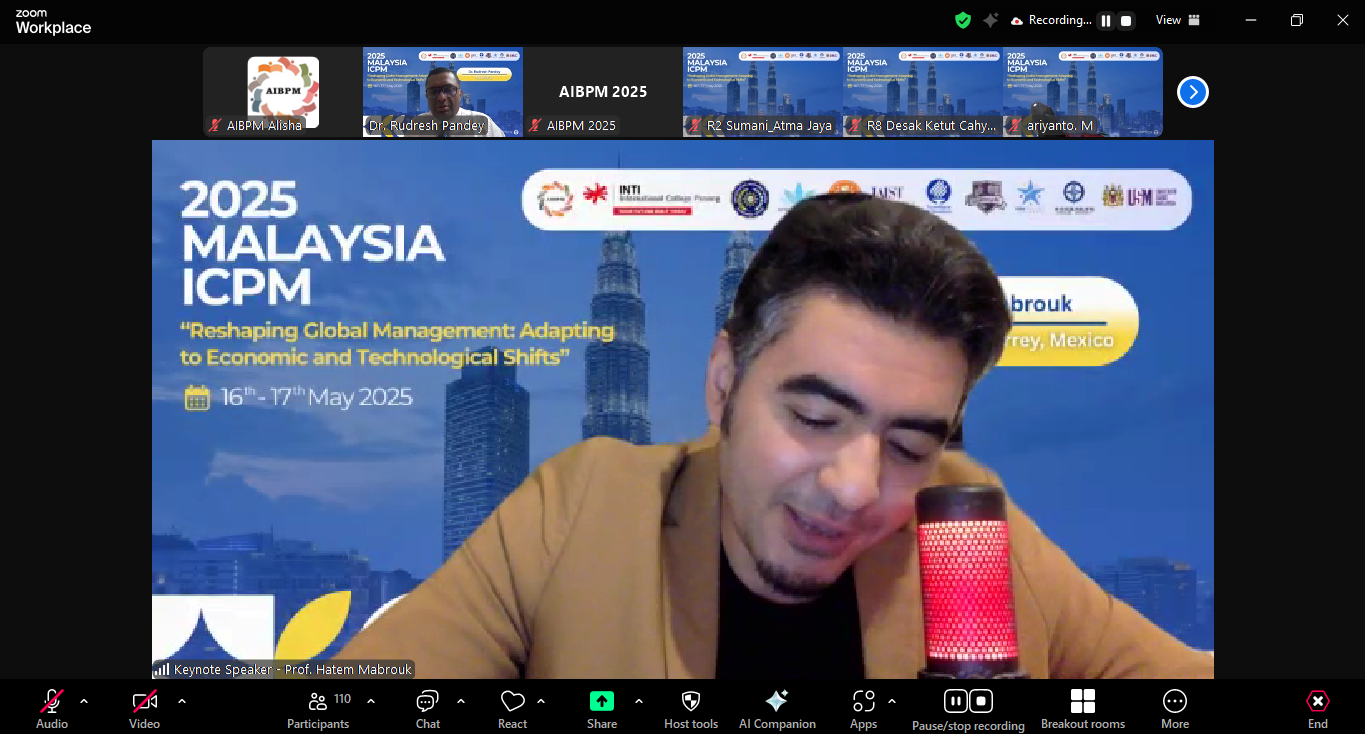Click the AI Companion sparkle icon at top
Viewport: 1365px width, 734px height.
coord(991,20)
